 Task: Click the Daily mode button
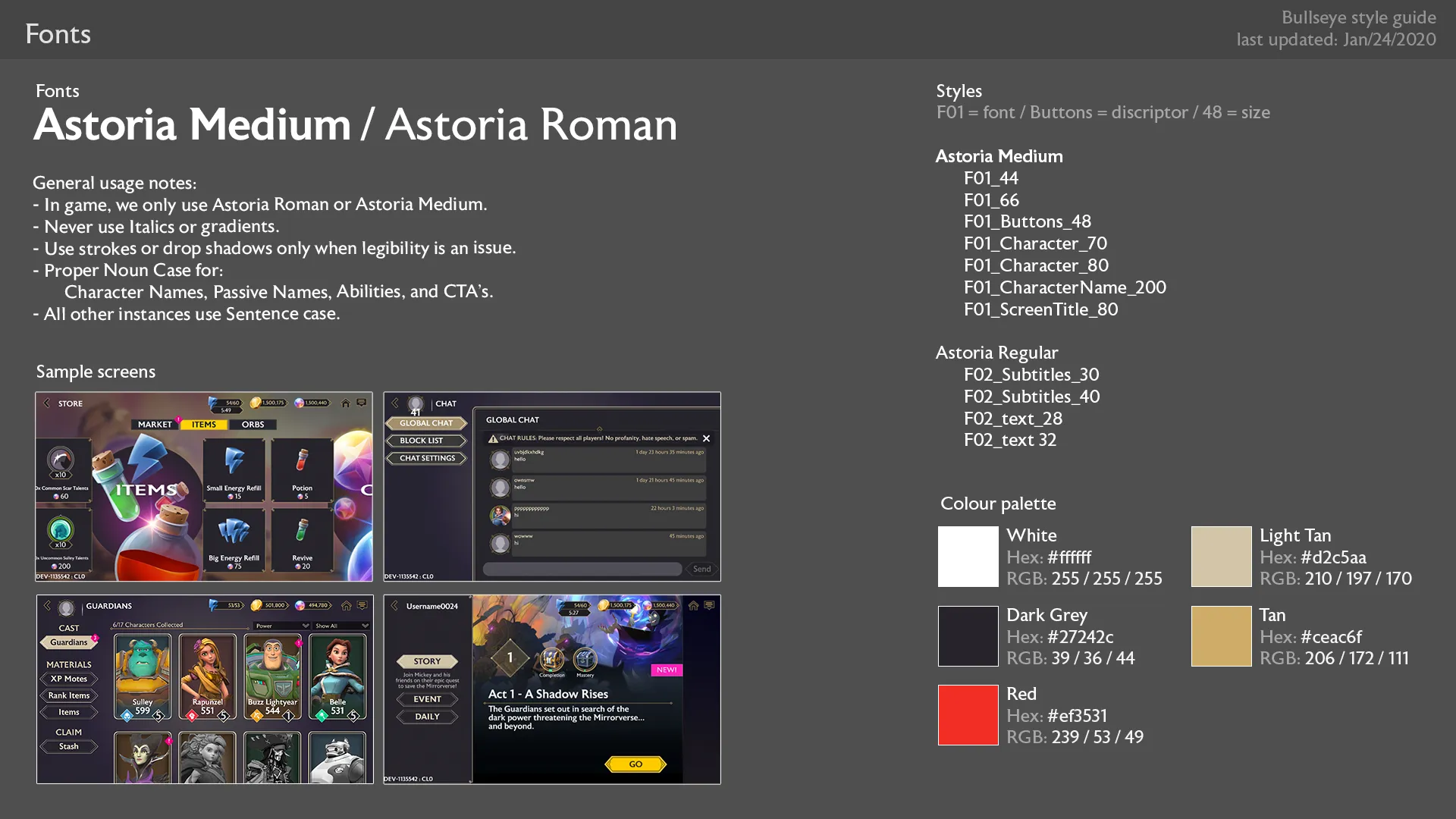[x=427, y=717]
